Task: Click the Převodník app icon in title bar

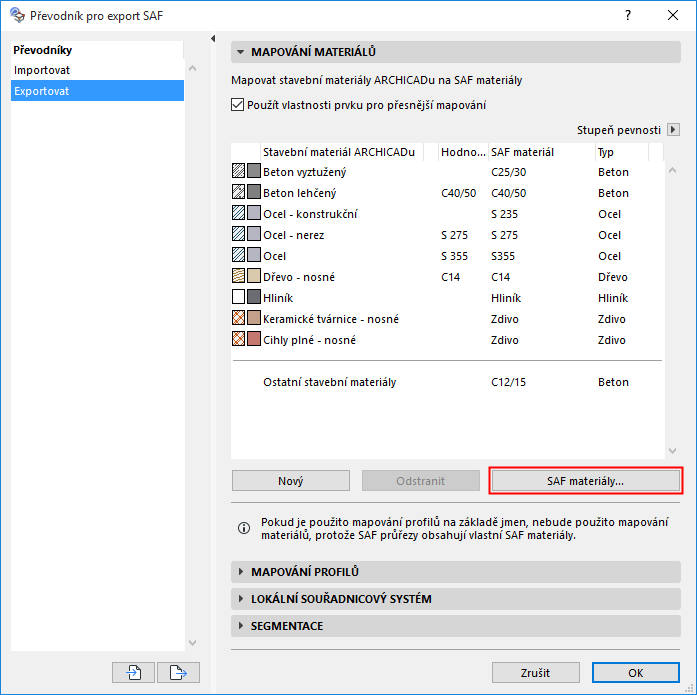Action: tap(17, 16)
